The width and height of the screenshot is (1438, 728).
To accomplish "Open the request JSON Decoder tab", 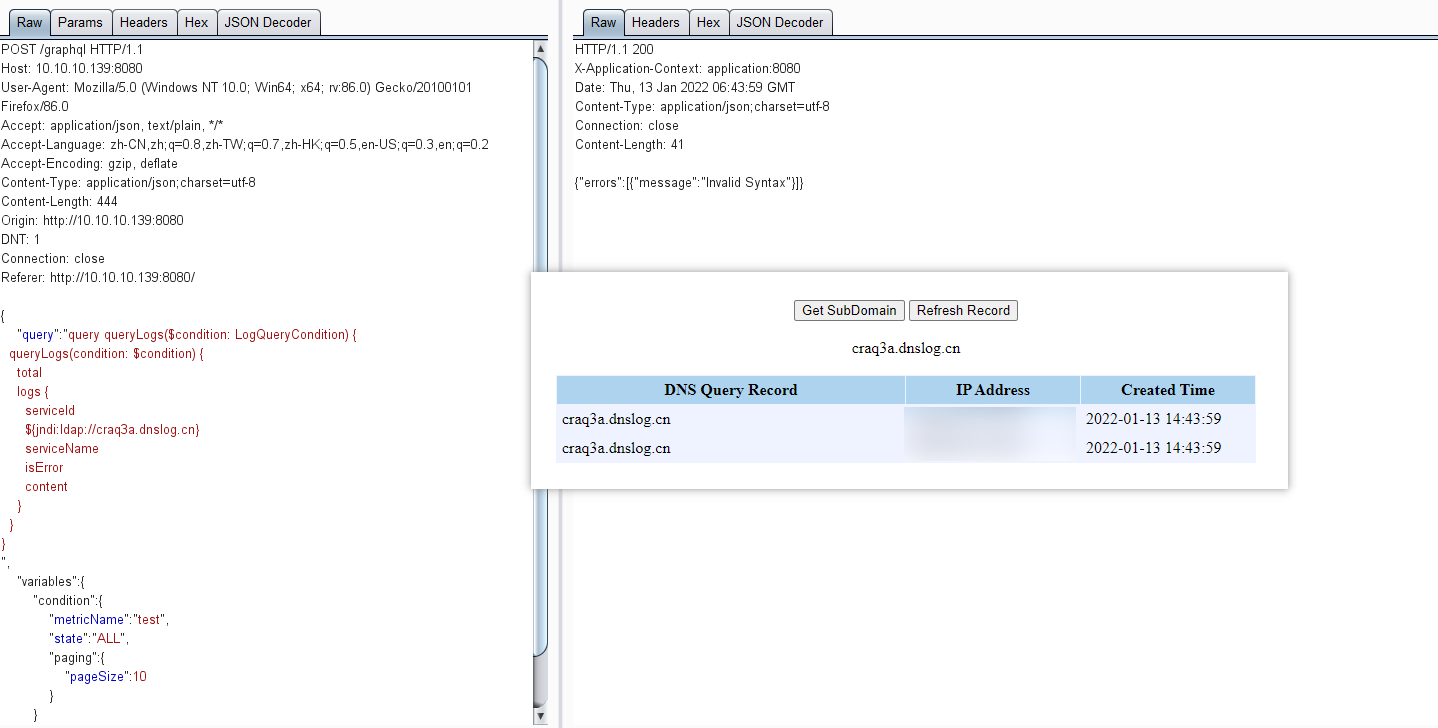I will (268, 22).
